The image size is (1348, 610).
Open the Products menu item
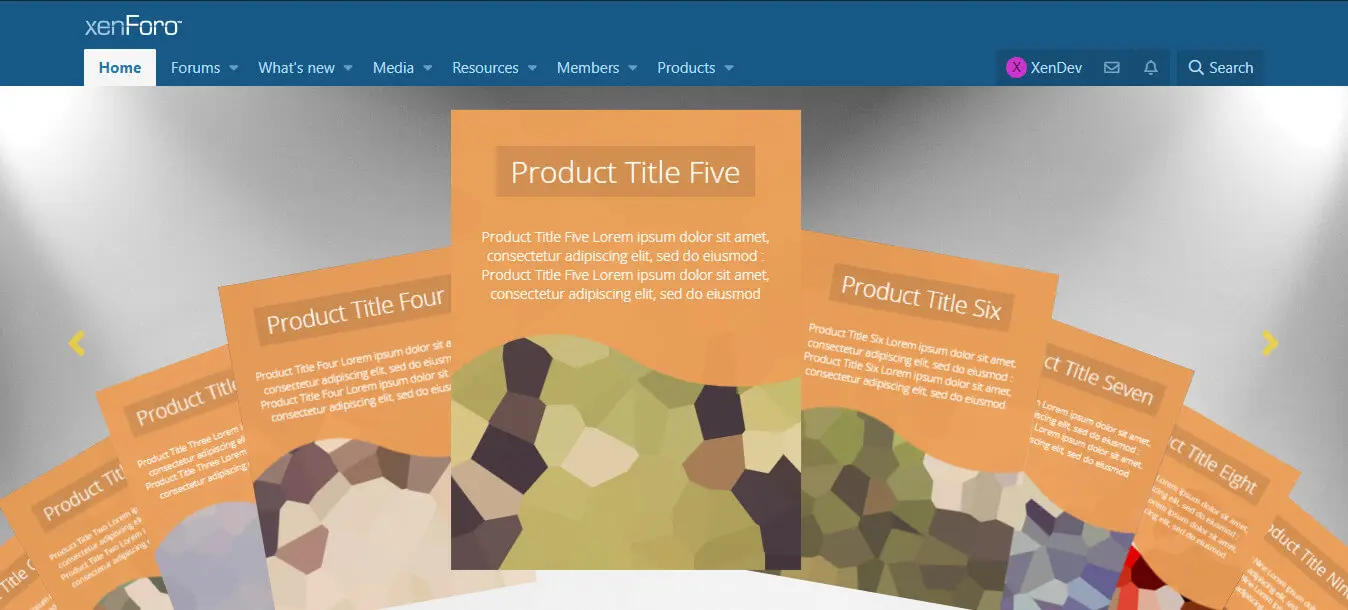click(686, 68)
